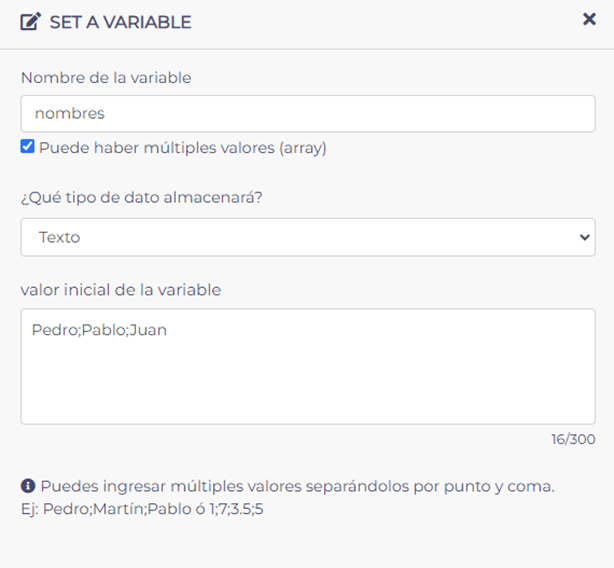
Task: Click the 16/300 character counter
Action: pos(572,440)
